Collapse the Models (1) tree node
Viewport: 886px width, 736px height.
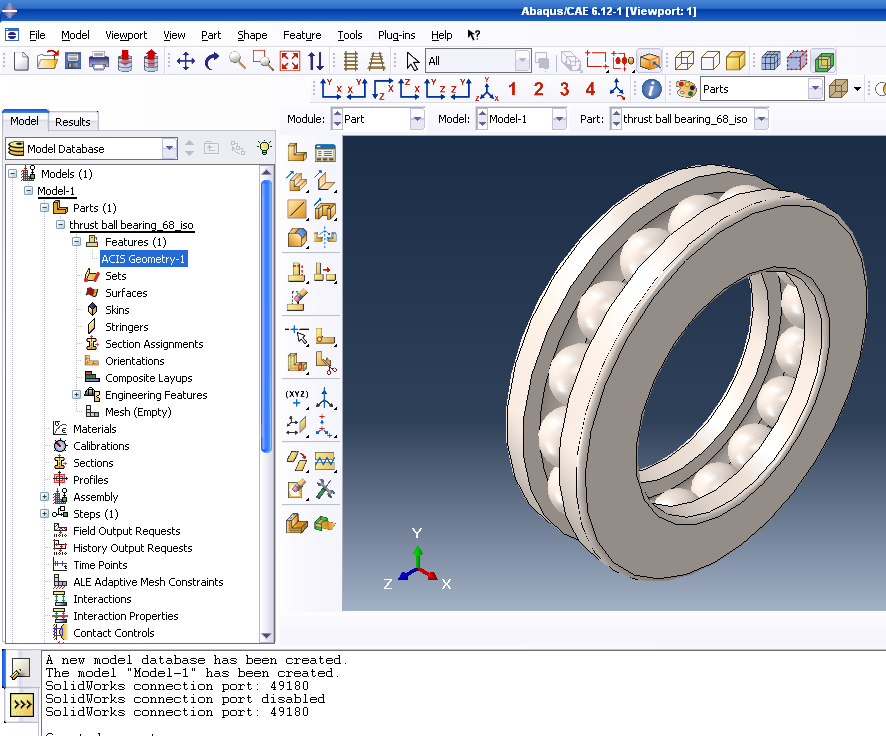12,174
